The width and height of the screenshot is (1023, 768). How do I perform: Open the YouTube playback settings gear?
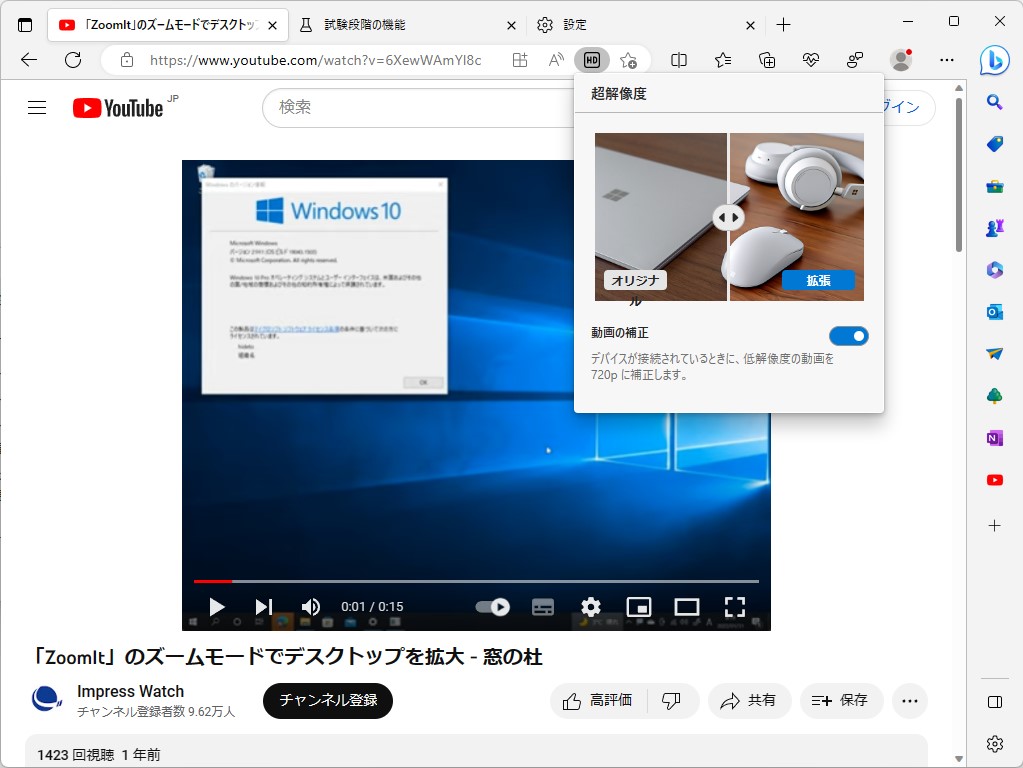click(590, 606)
